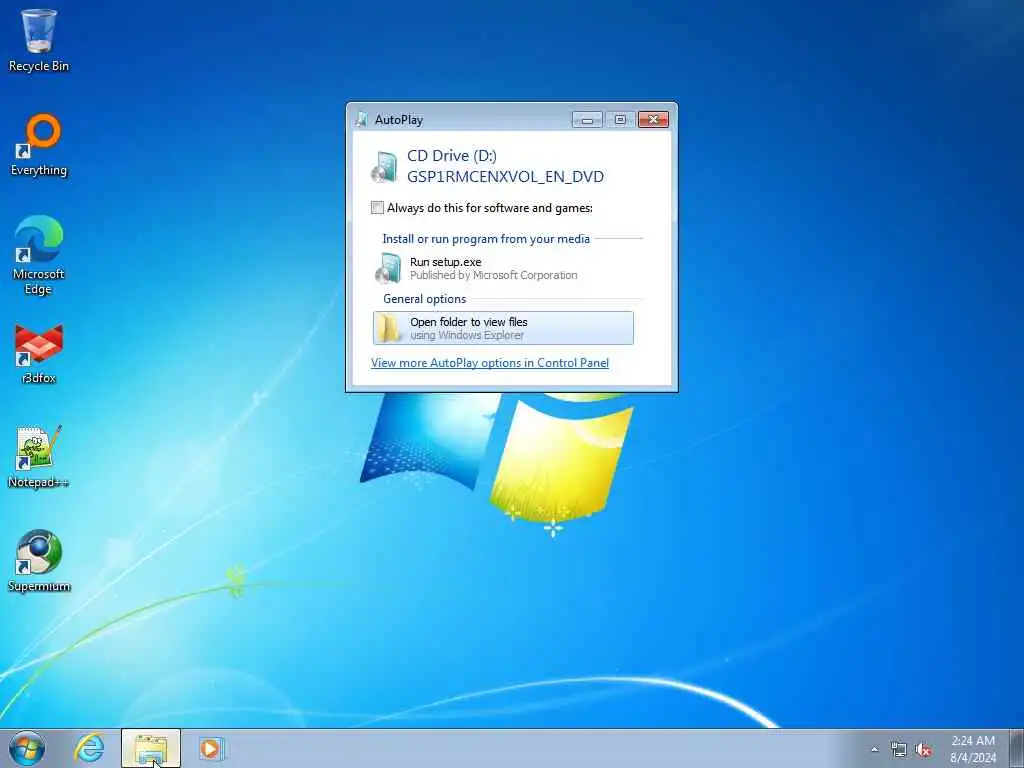Open the muted volume tray icon
Screen dimensions: 1024x768
(x=923, y=750)
